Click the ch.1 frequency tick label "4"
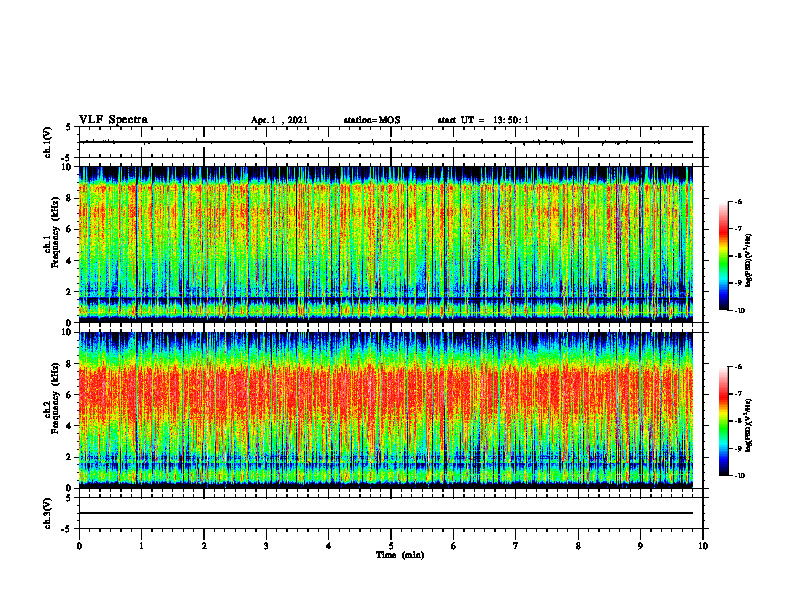This screenshot has width=792, height=612. (x=70, y=261)
